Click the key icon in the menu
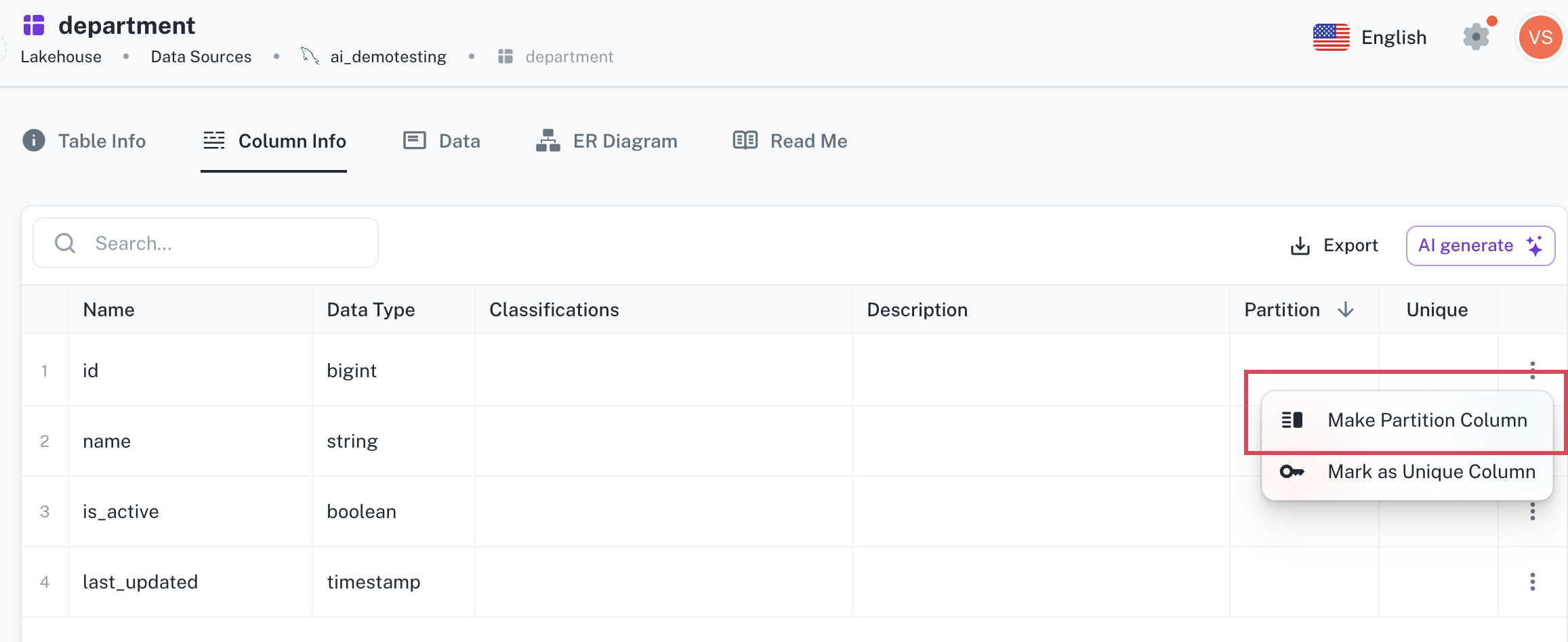Screen dimensions: 1568x642 point(1292,471)
